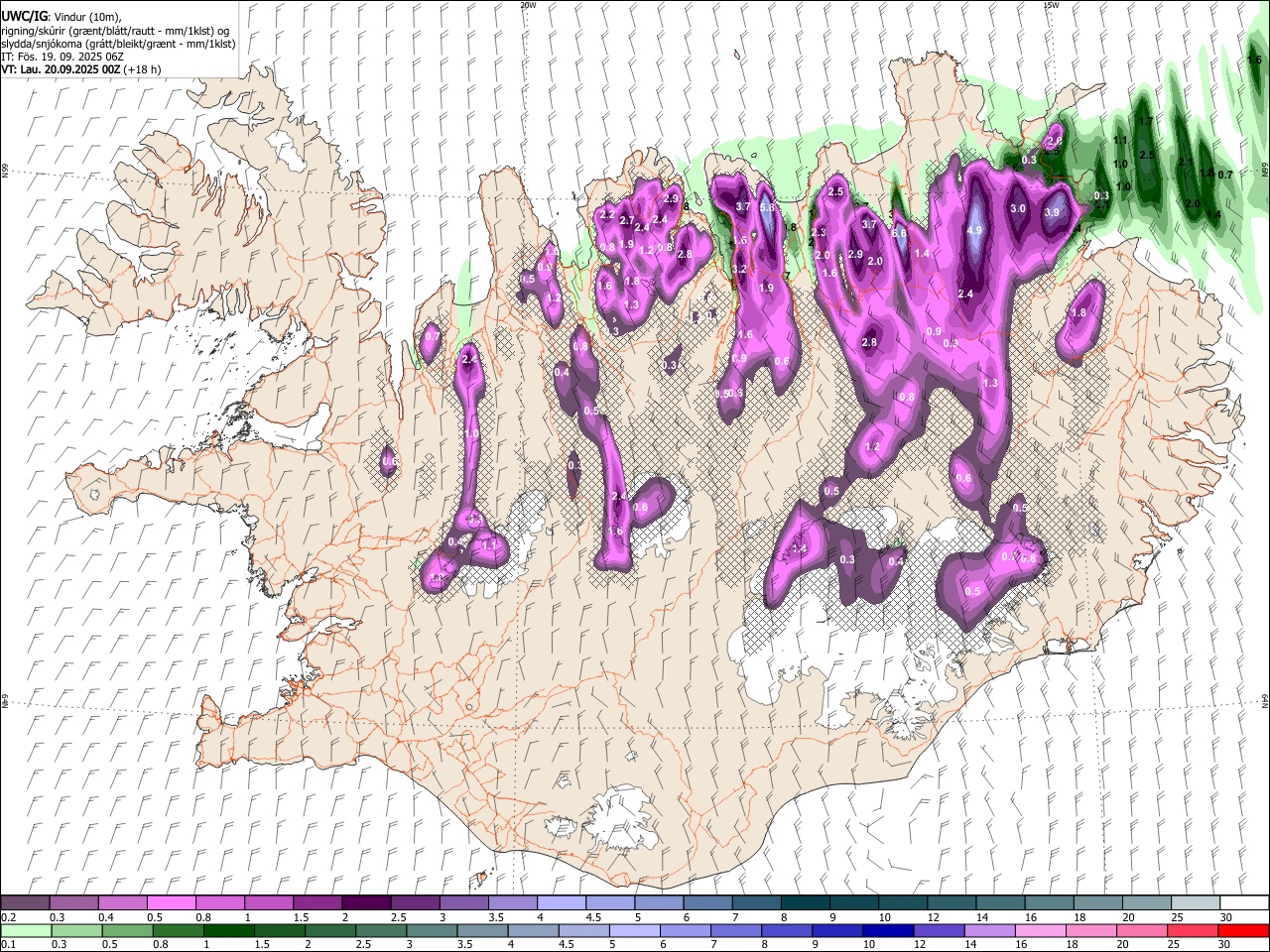Select the dark teal 9–10 swatch, top legend row
This screenshot has height=952, width=1270.
click(x=852, y=902)
